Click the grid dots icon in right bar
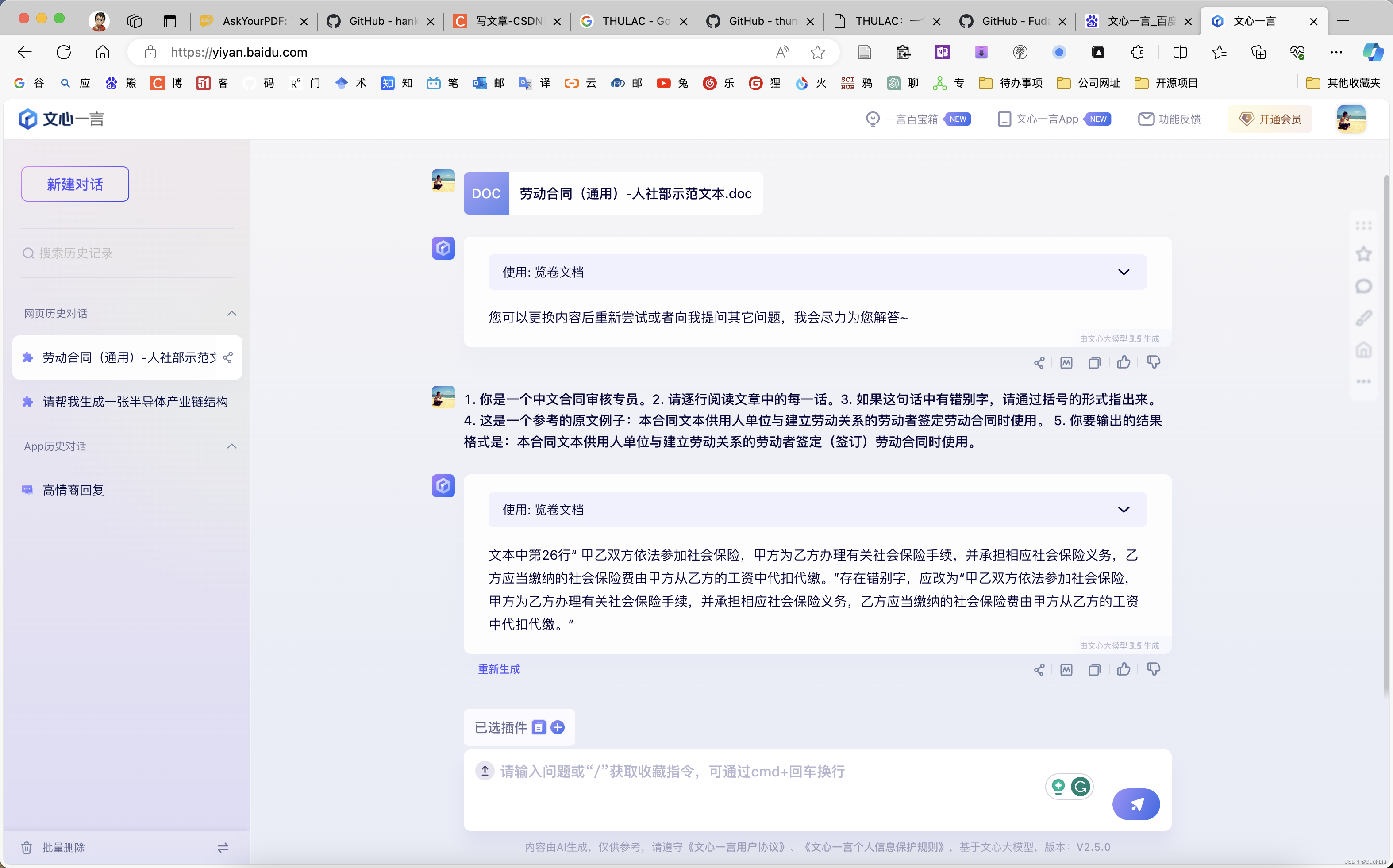 click(x=1364, y=226)
